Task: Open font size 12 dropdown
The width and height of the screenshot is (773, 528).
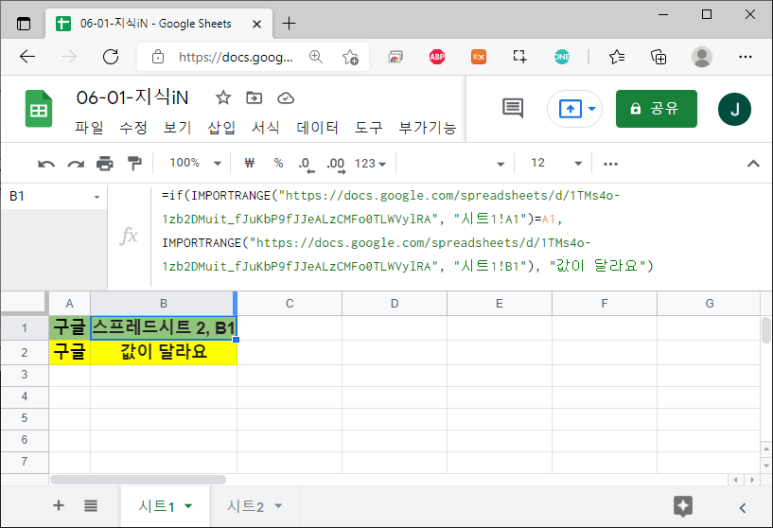Action: (556, 163)
